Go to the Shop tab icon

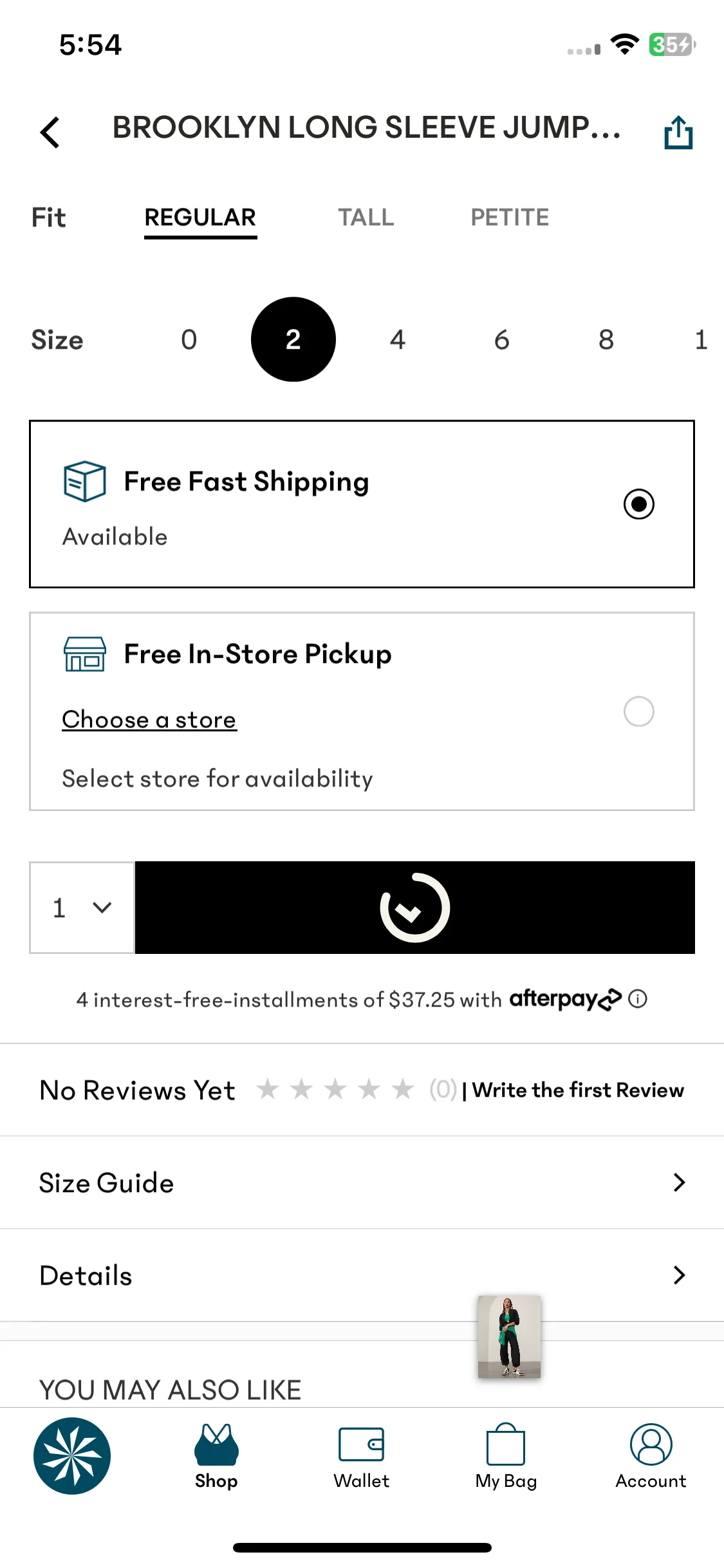216,1445
